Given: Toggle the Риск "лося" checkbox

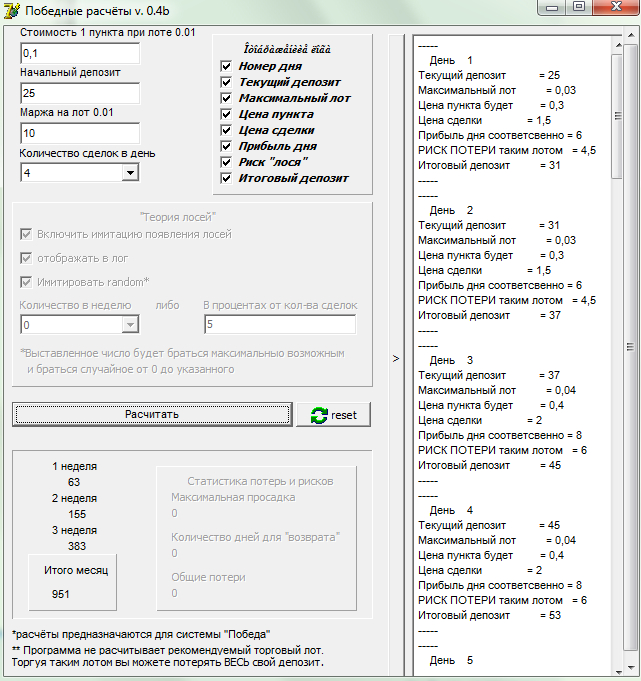Looking at the screenshot, I should (x=226, y=162).
